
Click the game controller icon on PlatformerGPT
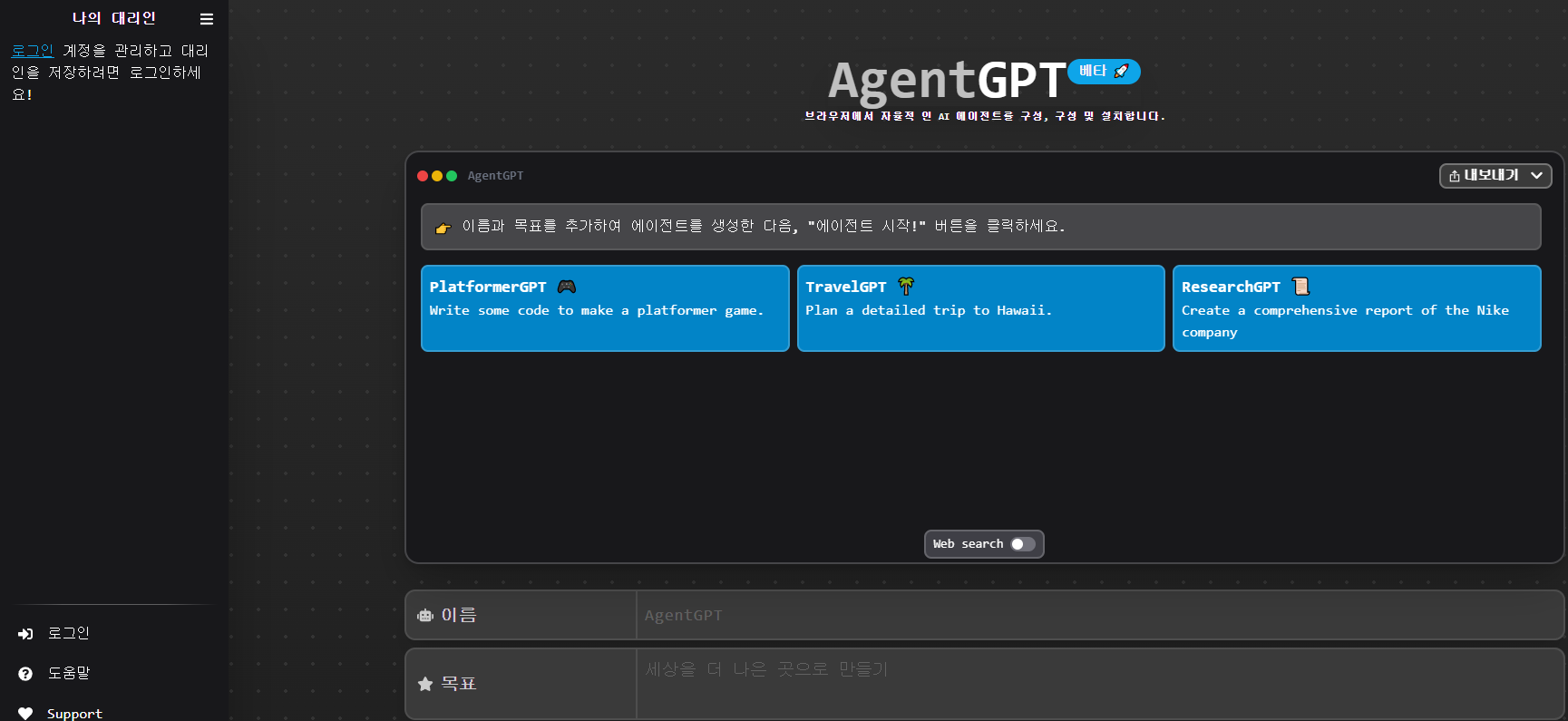[567, 287]
